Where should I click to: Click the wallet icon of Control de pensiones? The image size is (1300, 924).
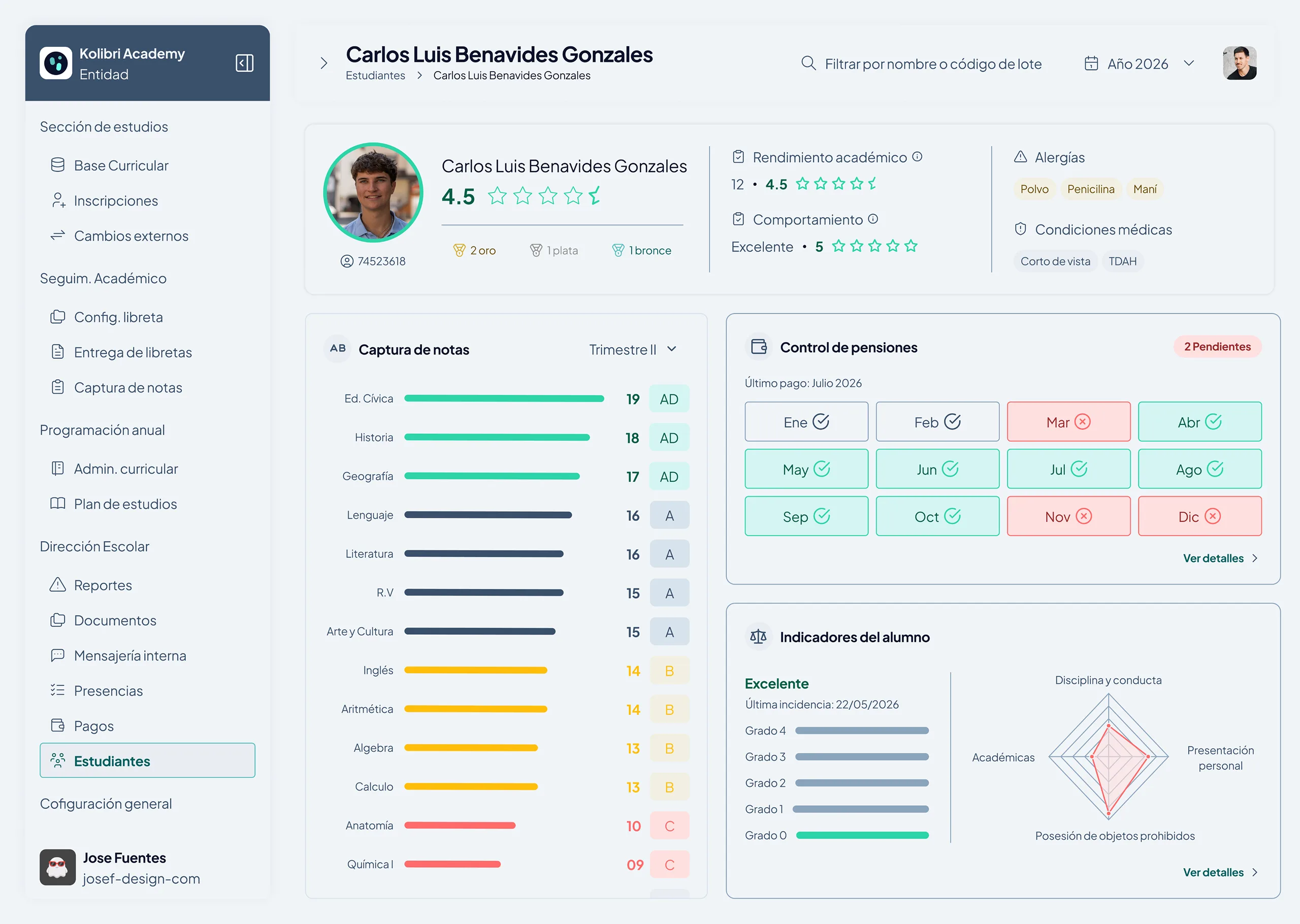coord(758,346)
